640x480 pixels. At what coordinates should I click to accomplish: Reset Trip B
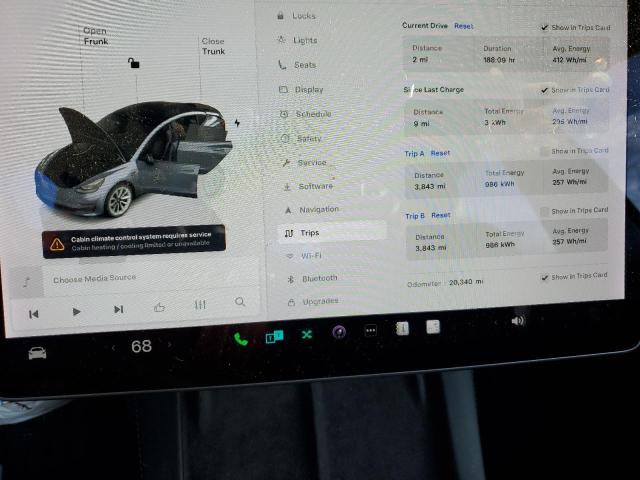coord(441,215)
